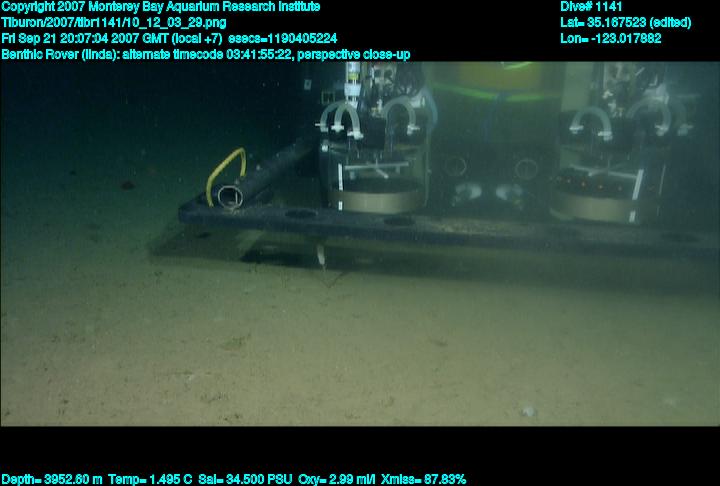
Task: Click the Benthic Rover alternate timecode caption
Action: 206,54
